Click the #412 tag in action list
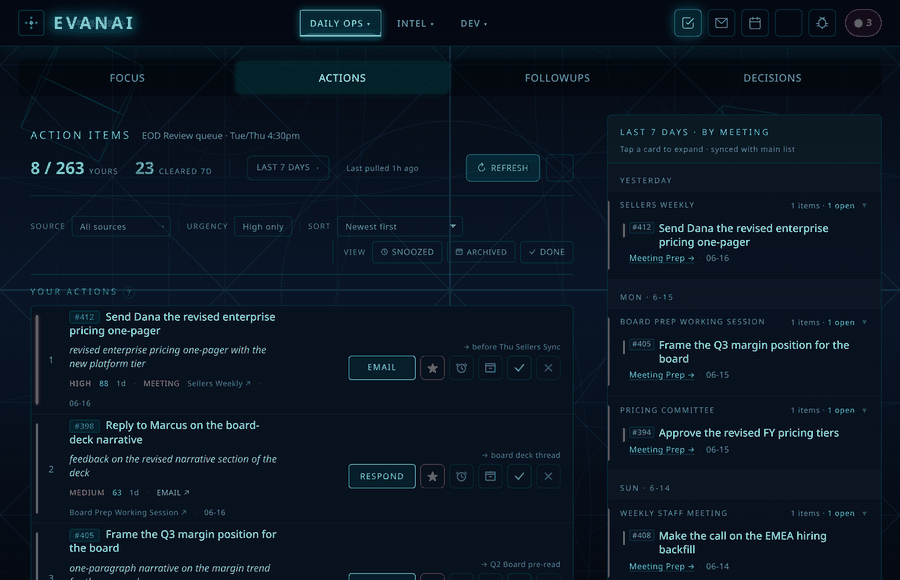 (84, 317)
